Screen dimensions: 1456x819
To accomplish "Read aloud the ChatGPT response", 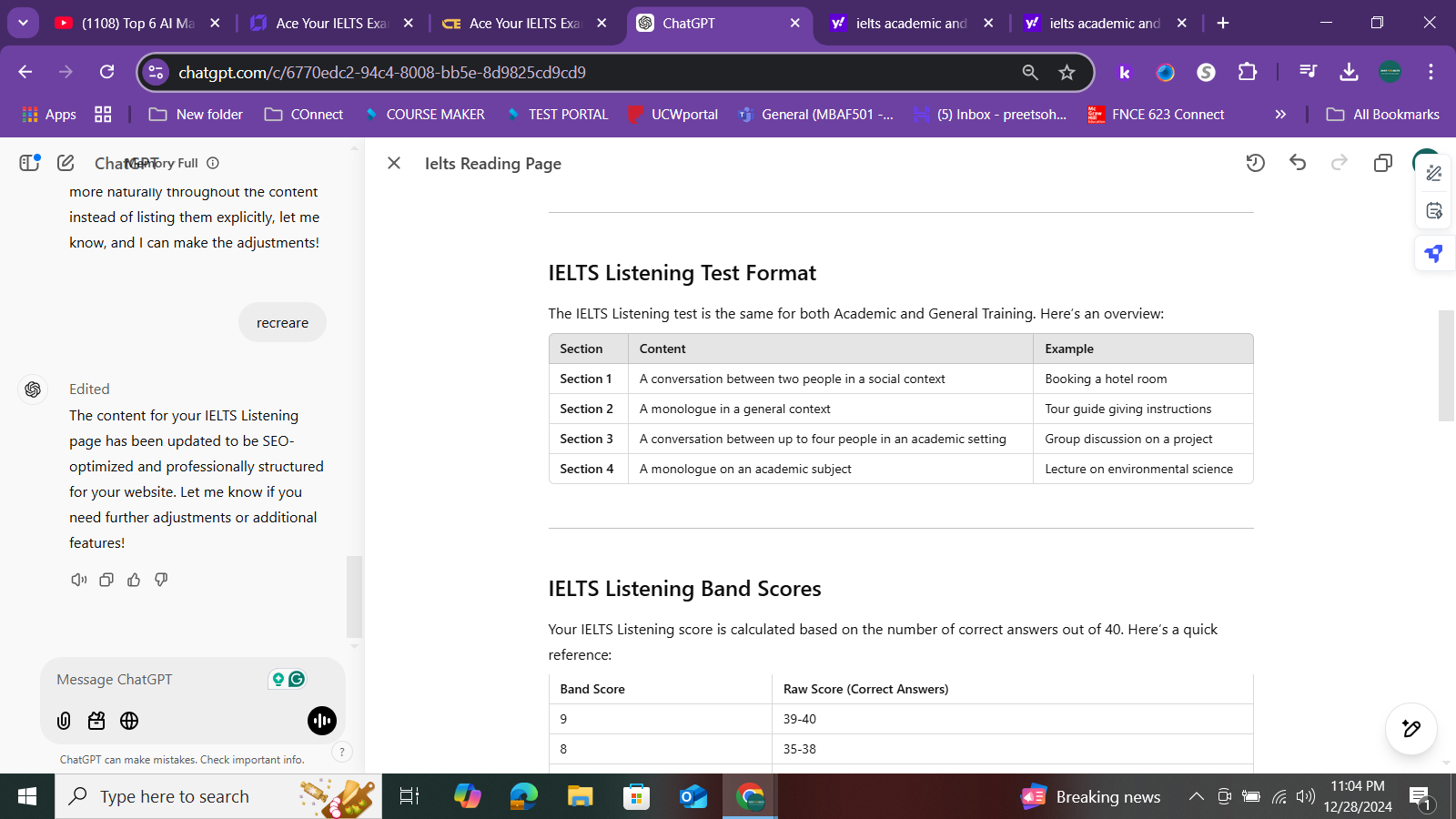I will tap(79, 580).
